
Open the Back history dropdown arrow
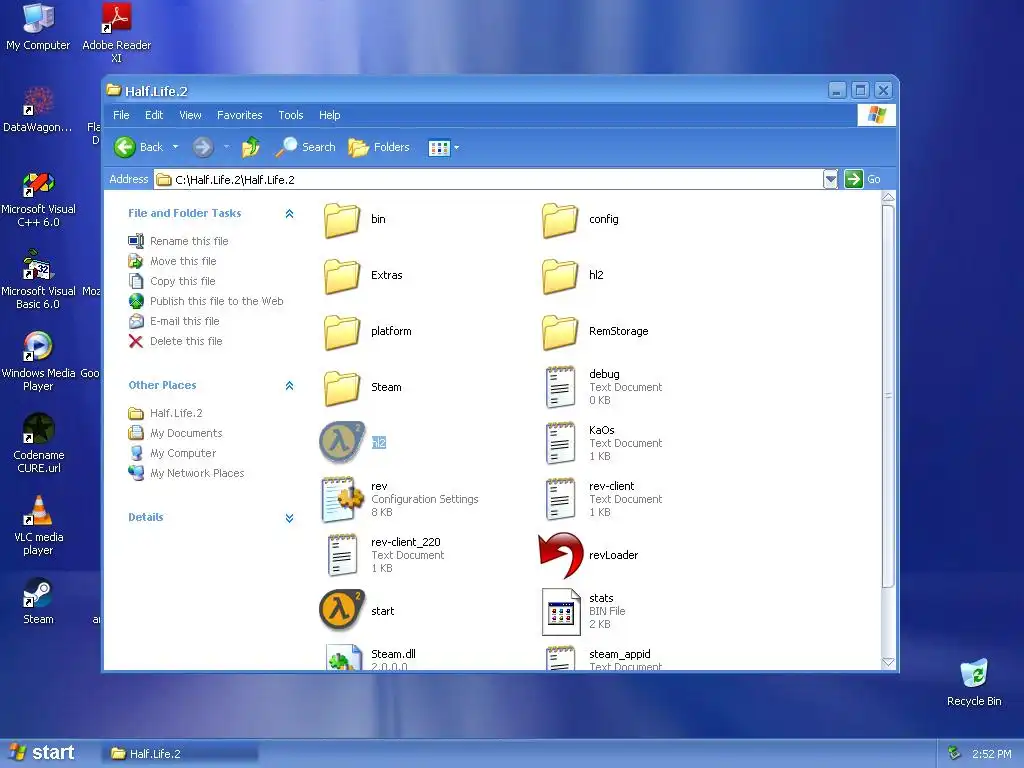coord(176,147)
